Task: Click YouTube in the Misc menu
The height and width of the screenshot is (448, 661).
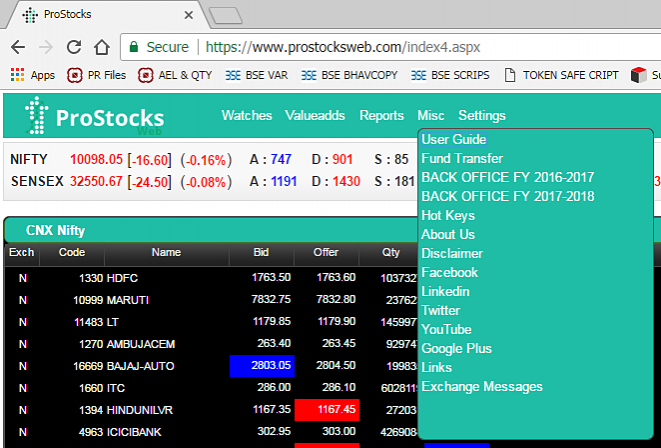Action: tap(446, 329)
